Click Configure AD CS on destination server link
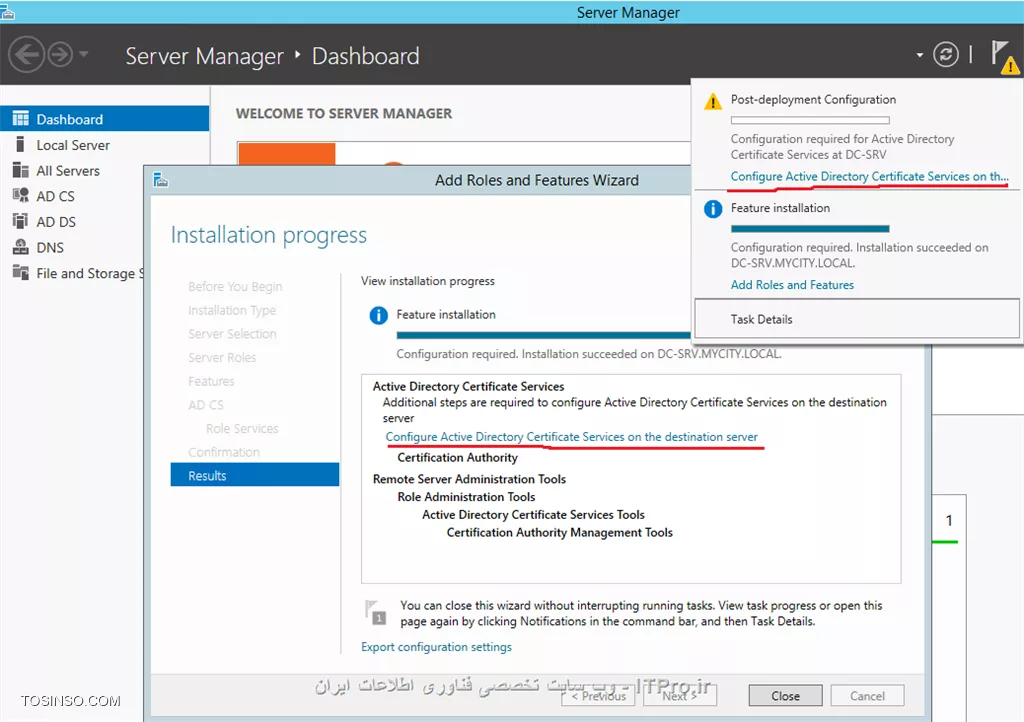 pyautogui.click(x=571, y=437)
